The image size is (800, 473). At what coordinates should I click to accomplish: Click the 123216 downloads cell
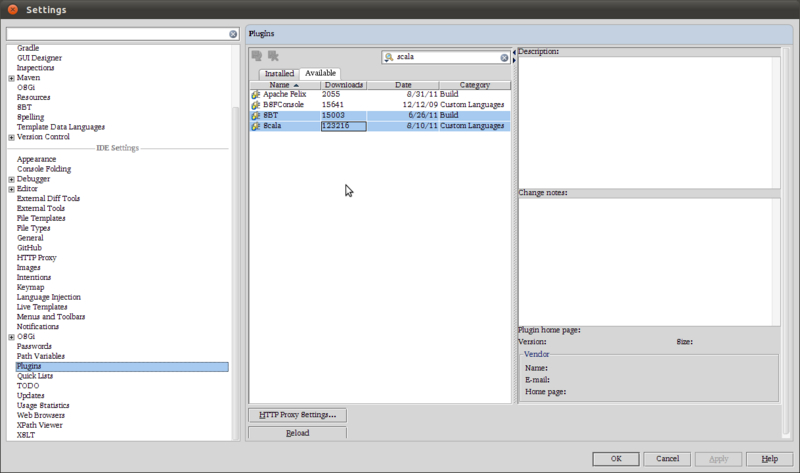pos(343,126)
